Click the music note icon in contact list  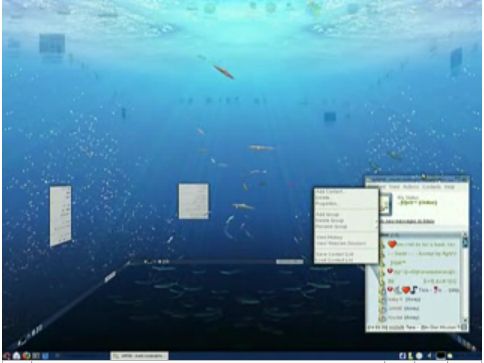click(414, 290)
